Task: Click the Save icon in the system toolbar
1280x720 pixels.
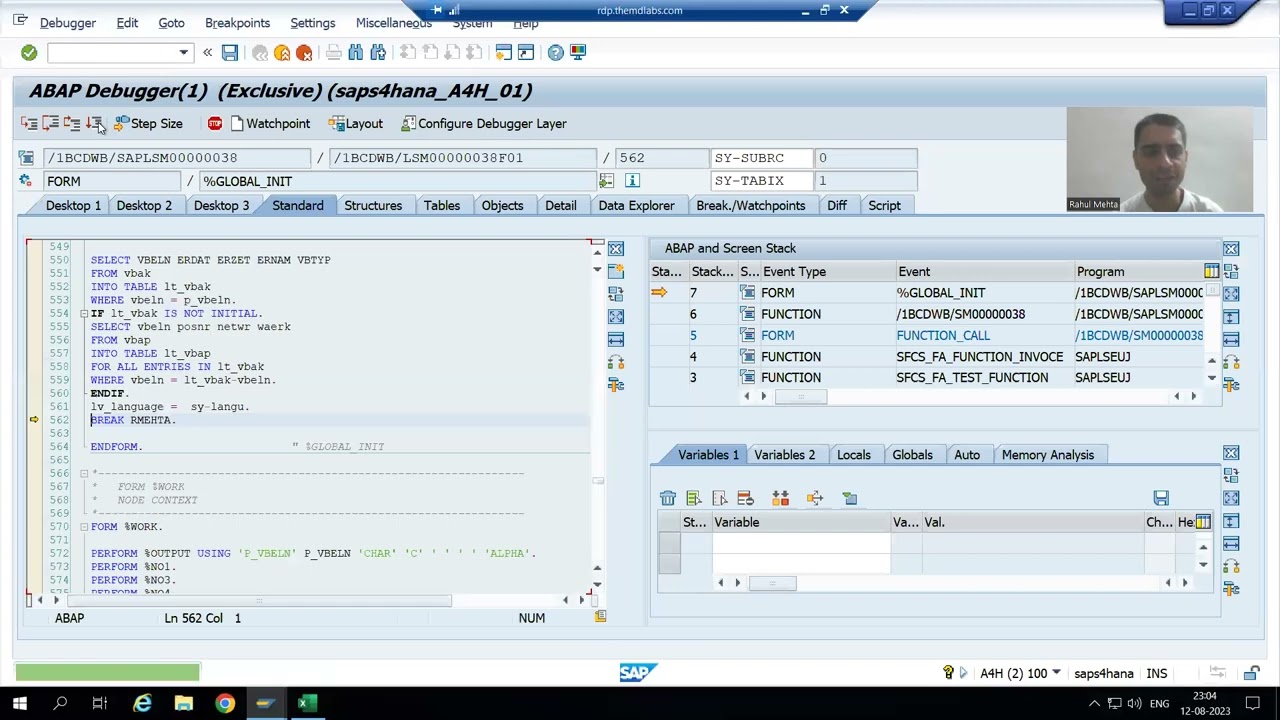Action: click(x=230, y=52)
